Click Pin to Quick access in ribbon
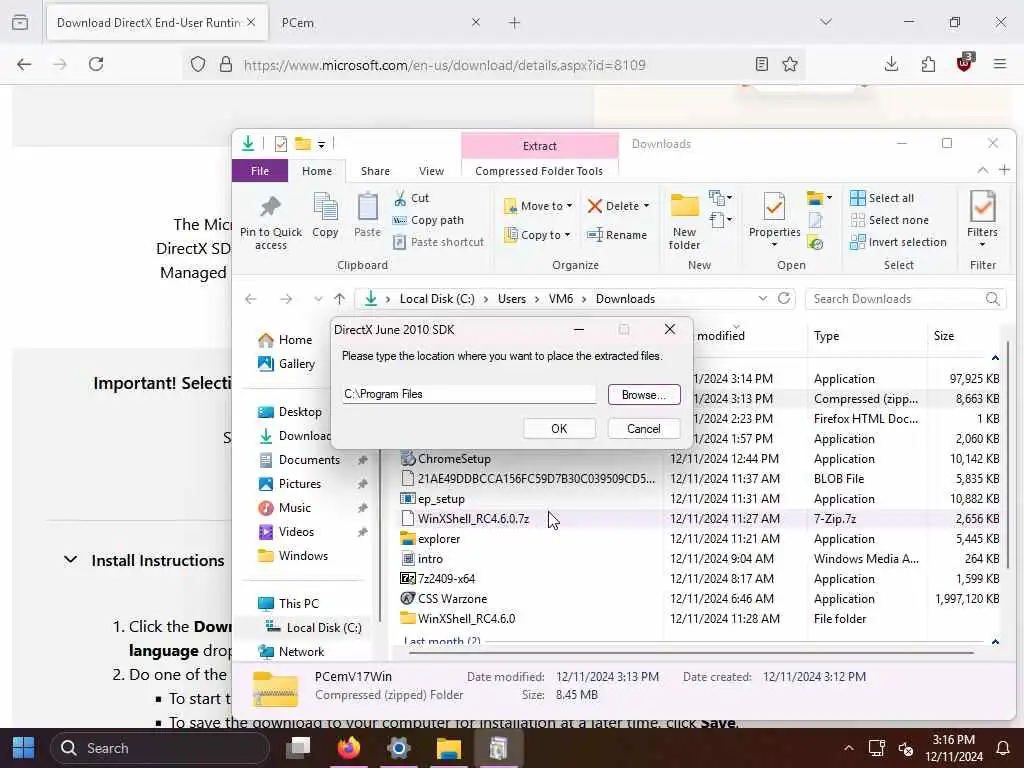Viewport: 1024px width, 768px height. click(270, 222)
